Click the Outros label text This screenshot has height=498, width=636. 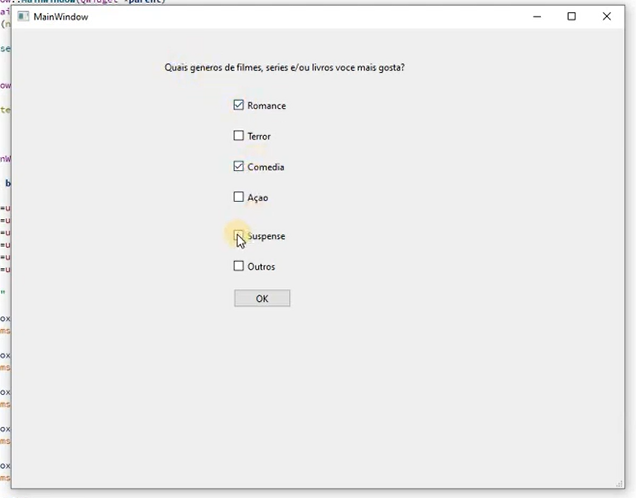click(261, 267)
